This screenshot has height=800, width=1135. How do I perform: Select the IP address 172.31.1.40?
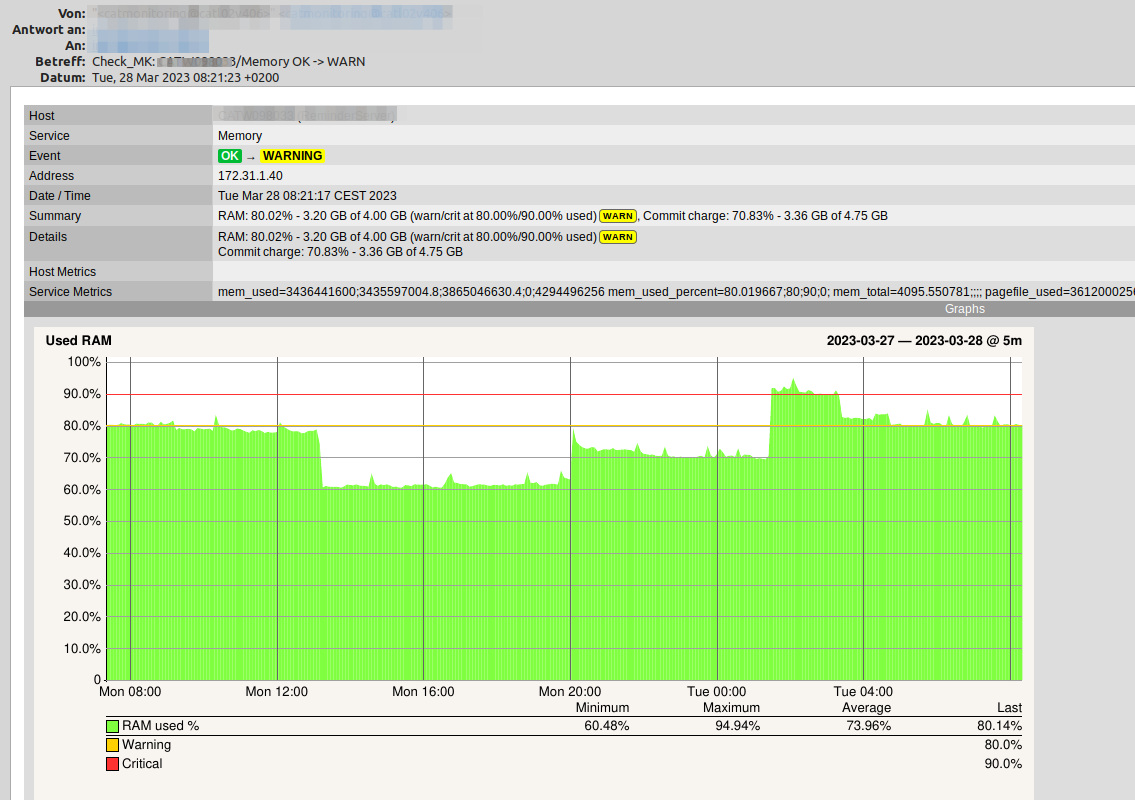250,176
